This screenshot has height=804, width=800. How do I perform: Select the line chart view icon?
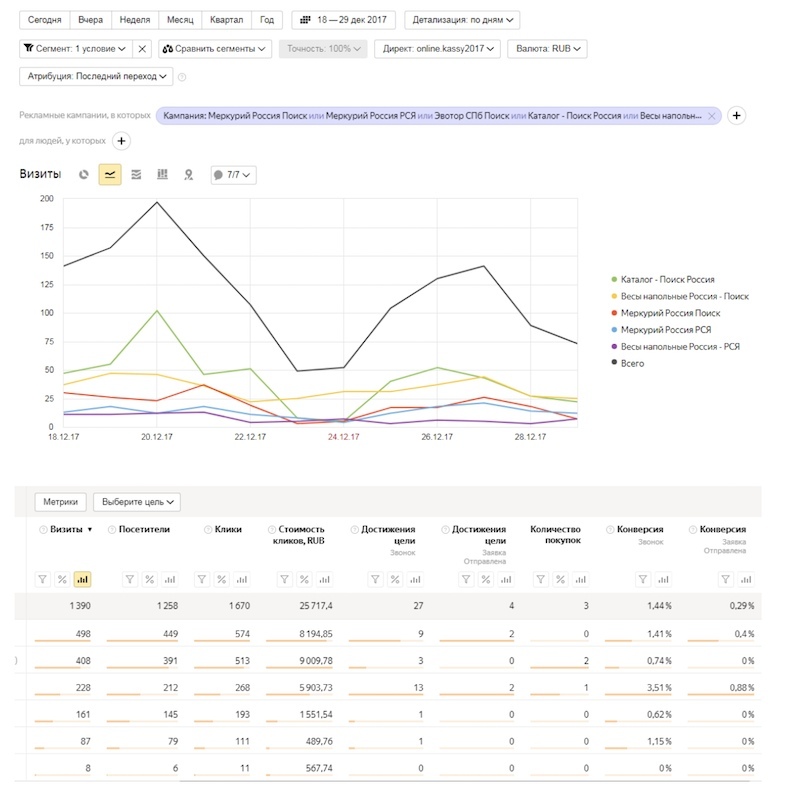pyautogui.click(x=110, y=175)
